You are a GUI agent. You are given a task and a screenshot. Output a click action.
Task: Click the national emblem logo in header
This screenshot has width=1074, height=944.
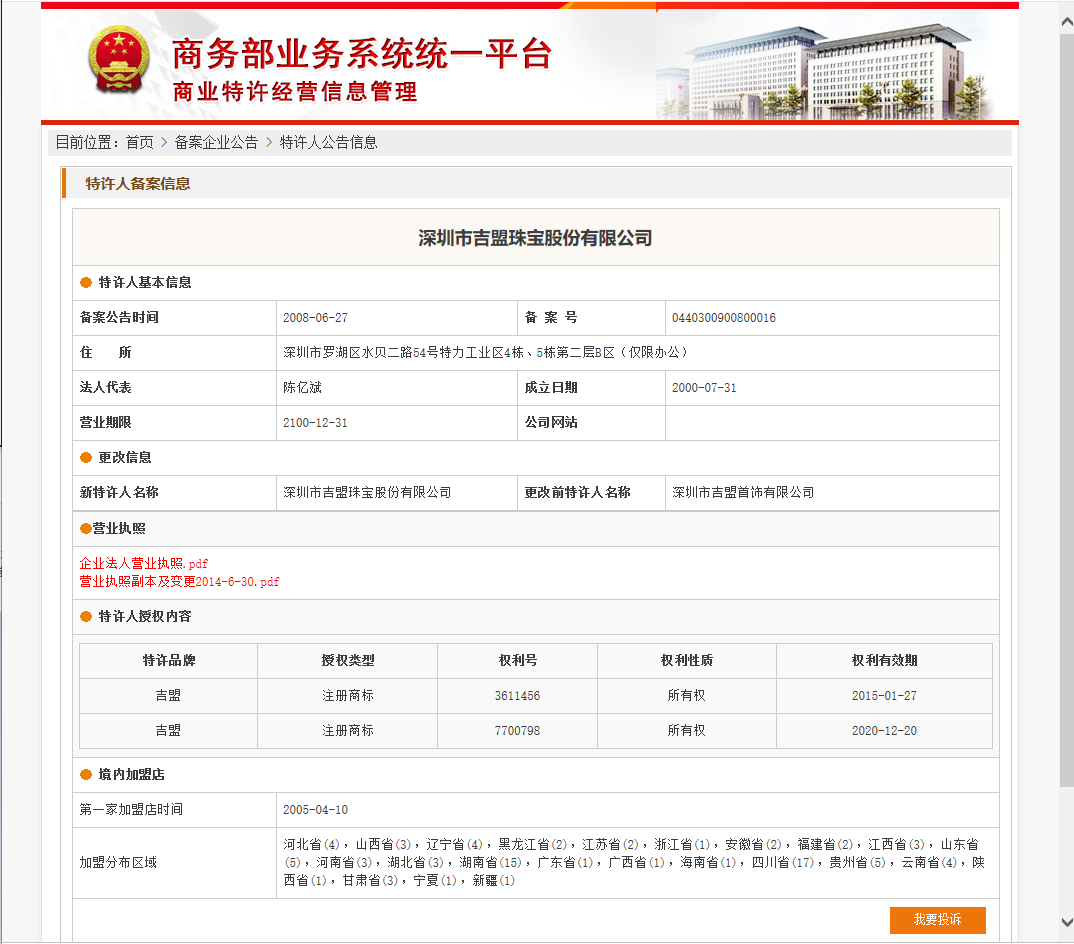click(117, 62)
